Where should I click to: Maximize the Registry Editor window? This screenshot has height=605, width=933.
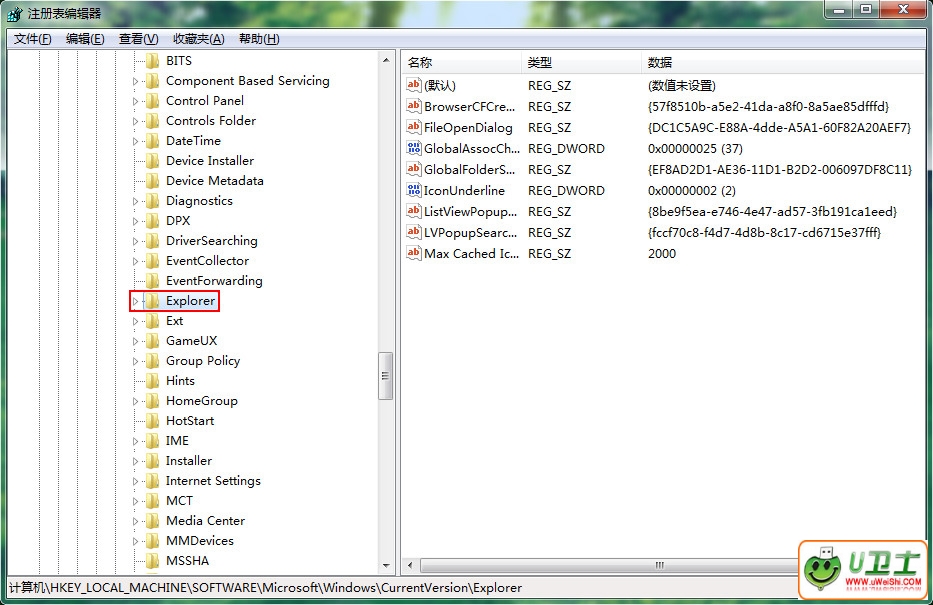tap(866, 9)
